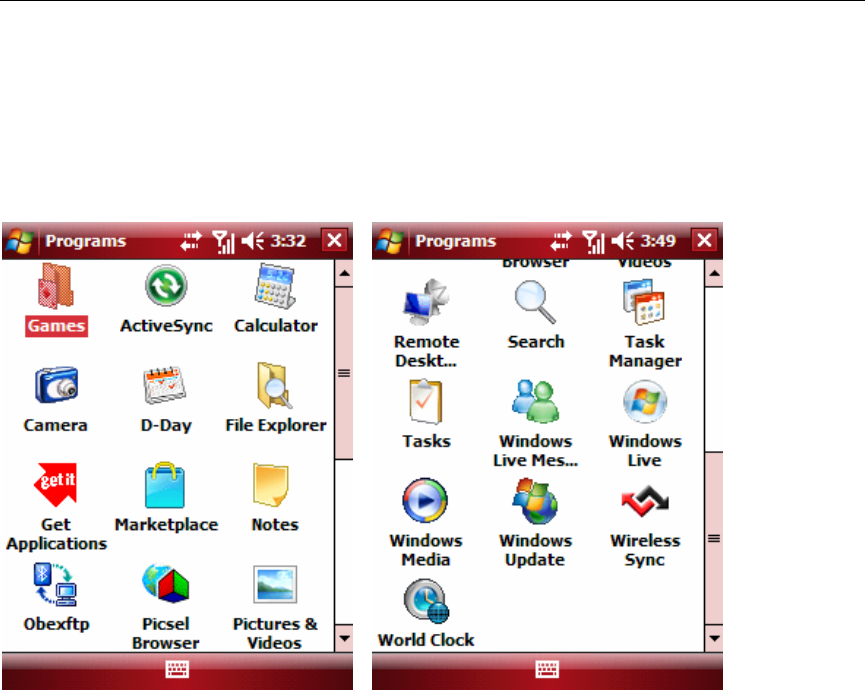865x690 pixels.
Task: Click scrollbar thumb in left window
Action: click(344, 373)
